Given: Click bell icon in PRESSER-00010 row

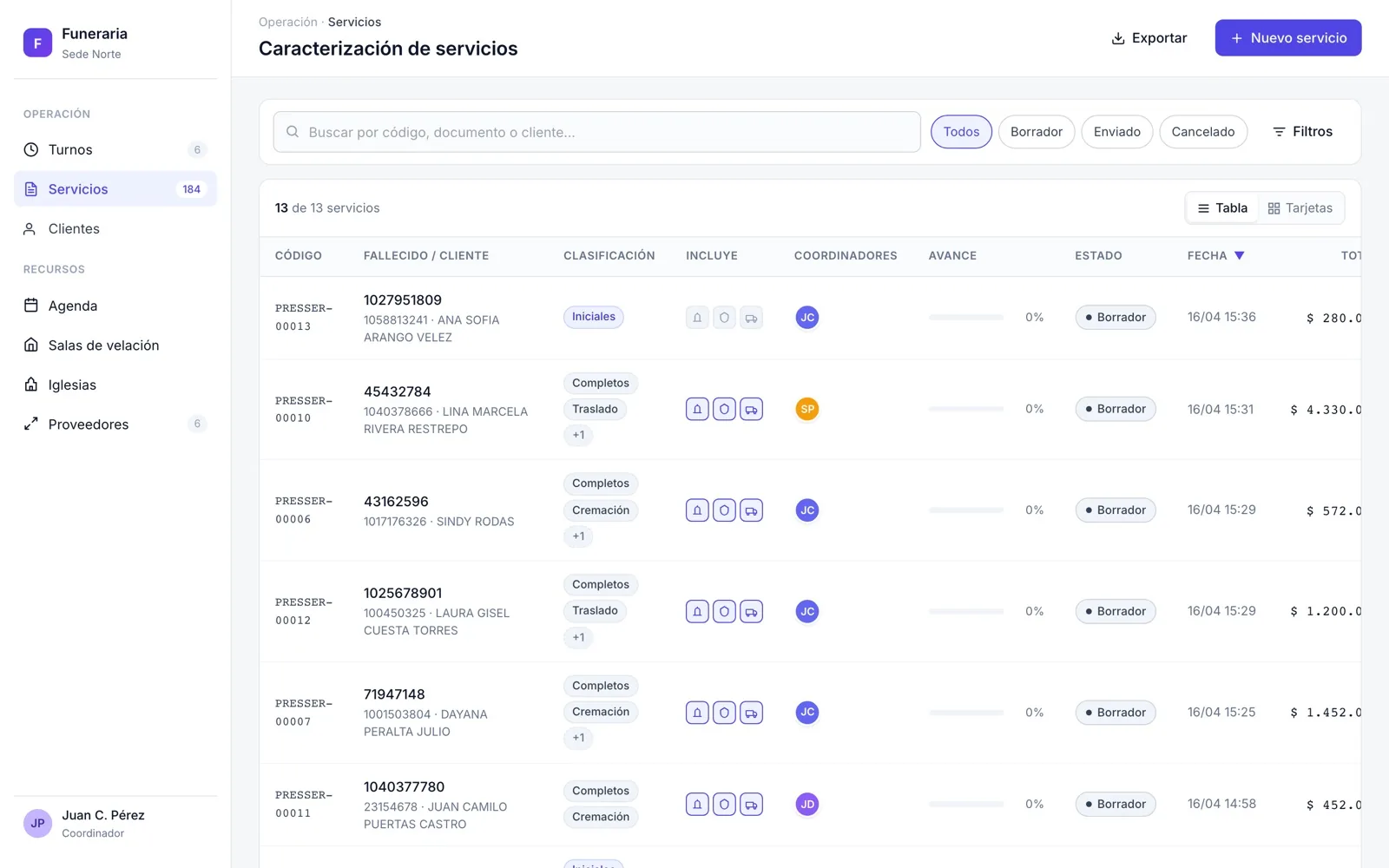Looking at the screenshot, I should 697,409.
